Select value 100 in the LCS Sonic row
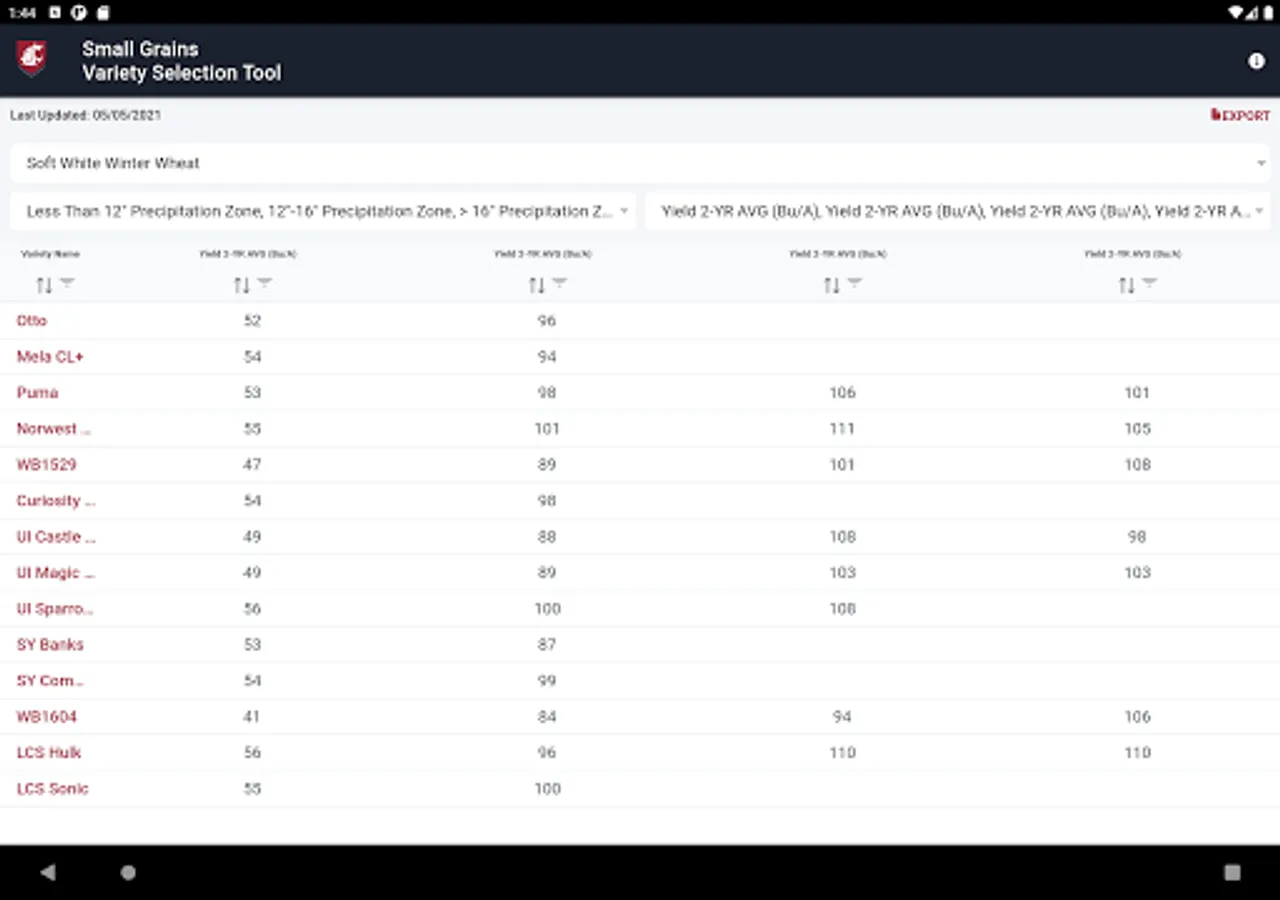This screenshot has height=900, width=1280. (547, 789)
